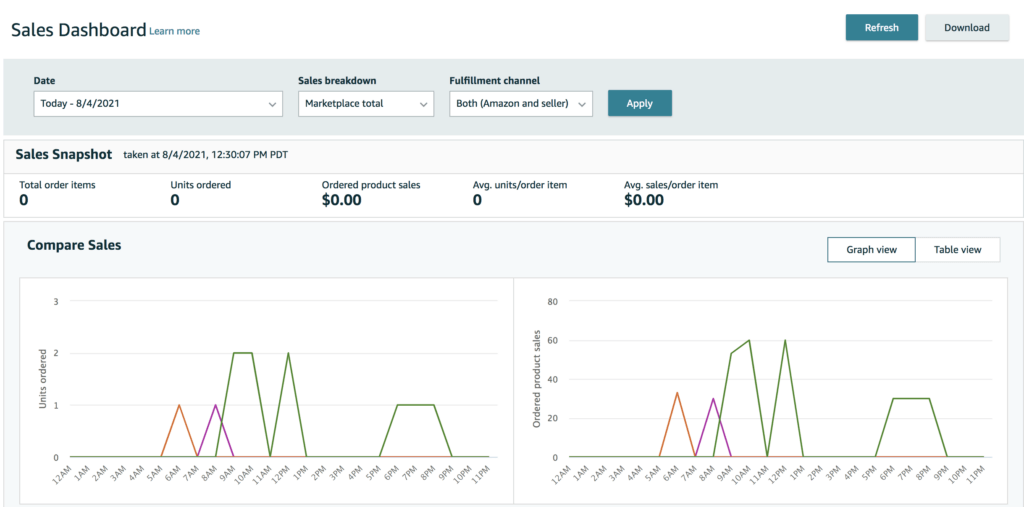This screenshot has width=1024, height=507.
Task: Click the Avg. sales/order item value
Action: 643,200
